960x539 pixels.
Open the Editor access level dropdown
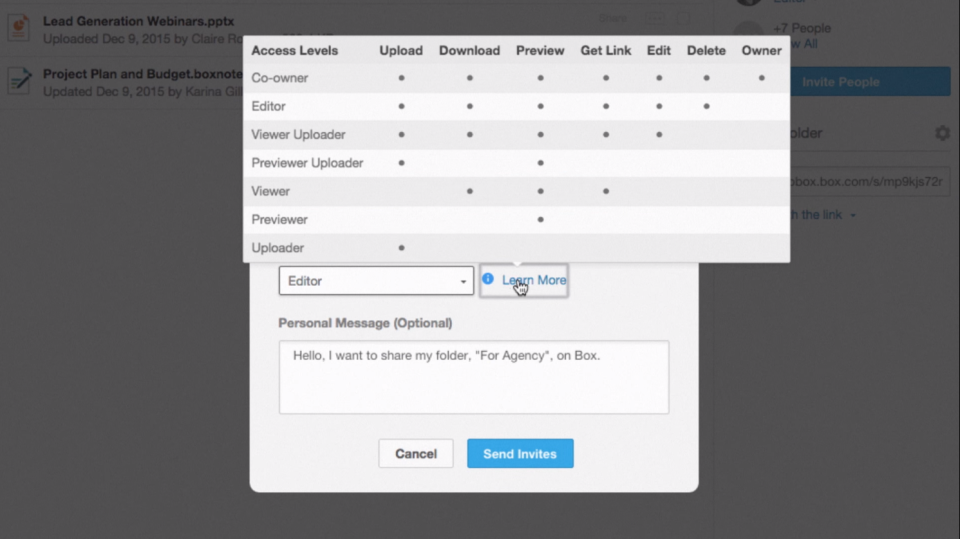tap(376, 281)
